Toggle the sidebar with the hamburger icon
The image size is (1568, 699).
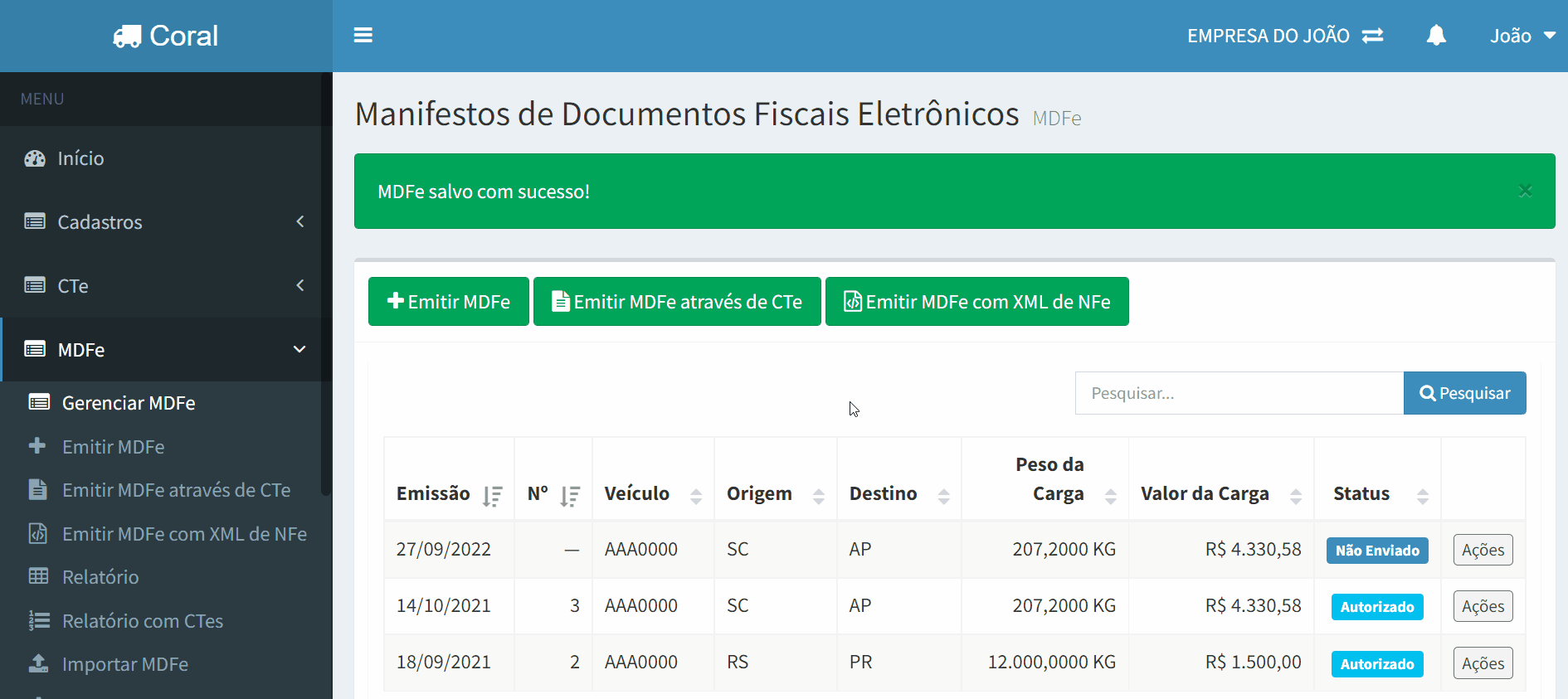tap(363, 36)
